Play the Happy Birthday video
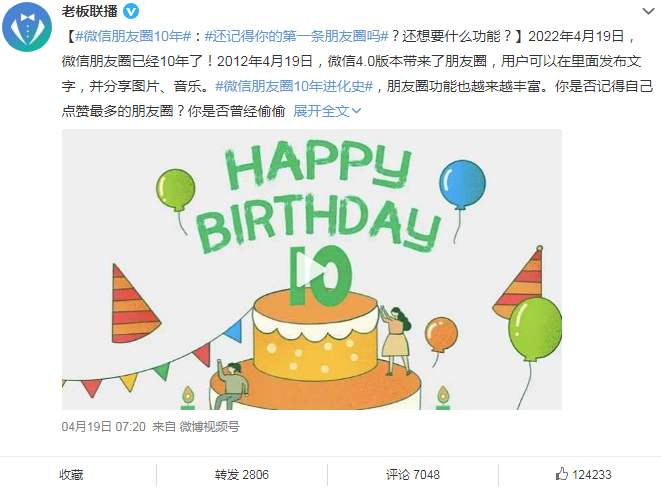 click(312, 270)
